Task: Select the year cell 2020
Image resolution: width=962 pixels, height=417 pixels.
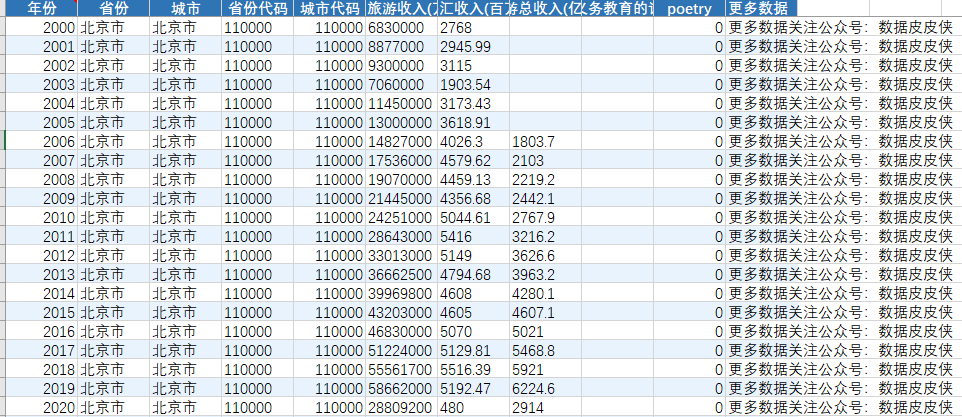Action: point(42,408)
